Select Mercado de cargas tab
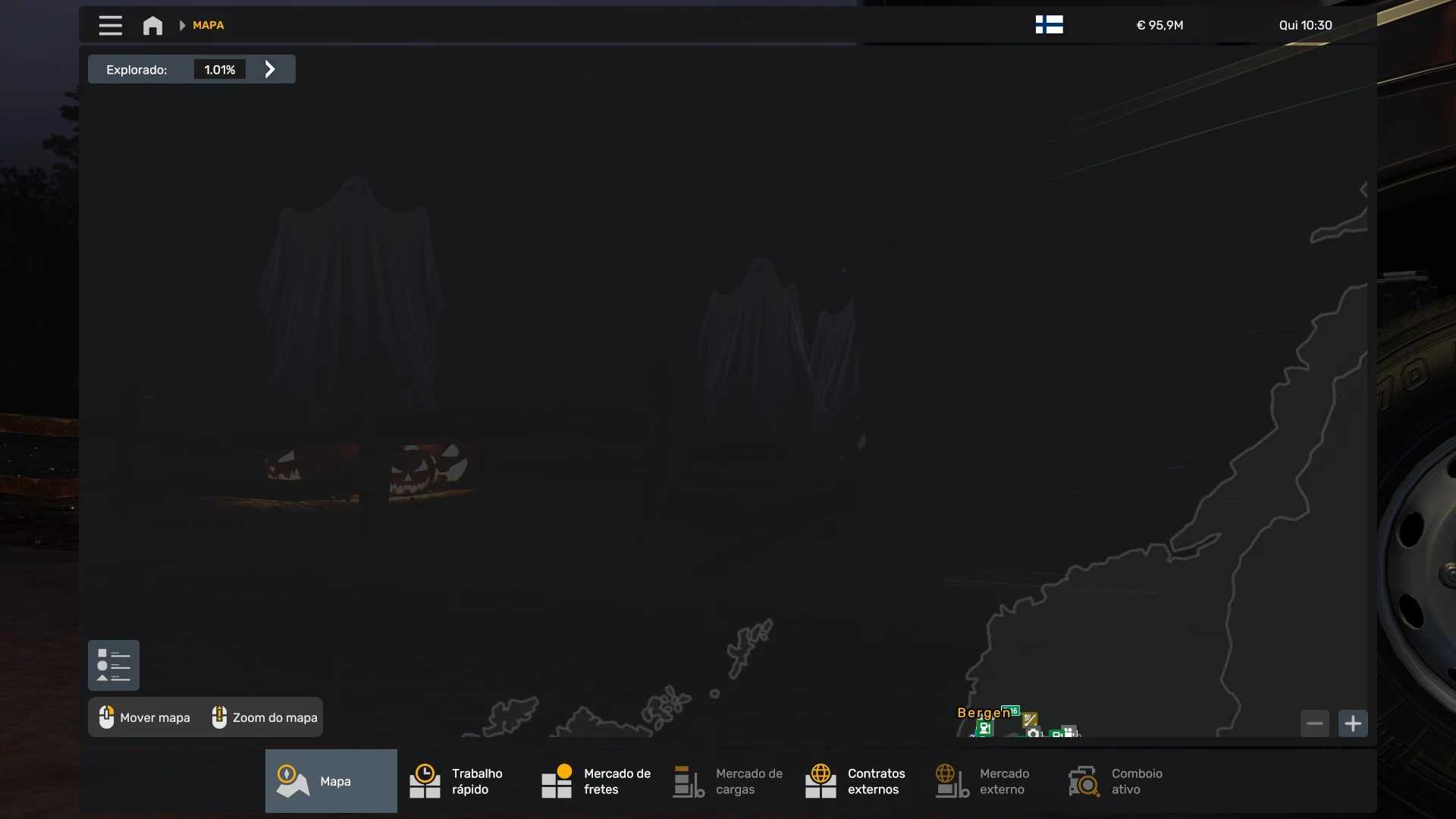The width and height of the screenshot is (1456, 819). tap(726, 781)
